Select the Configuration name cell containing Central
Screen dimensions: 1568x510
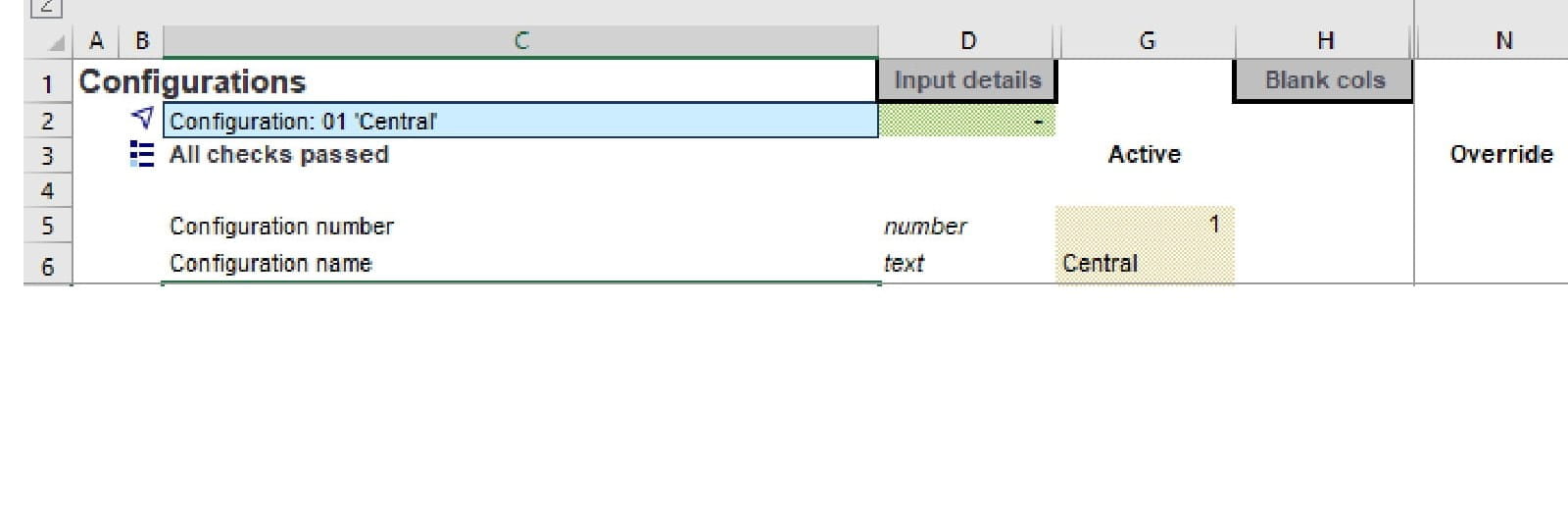point(1145,263)
